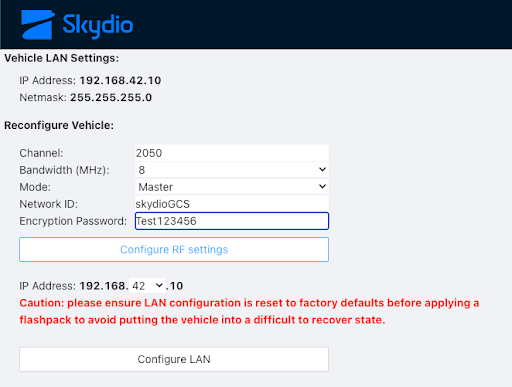Image resolution: width=512 pixels, height=387 pixels.
Task: Click the Network ID label
Action: click(x=48, y=204)
